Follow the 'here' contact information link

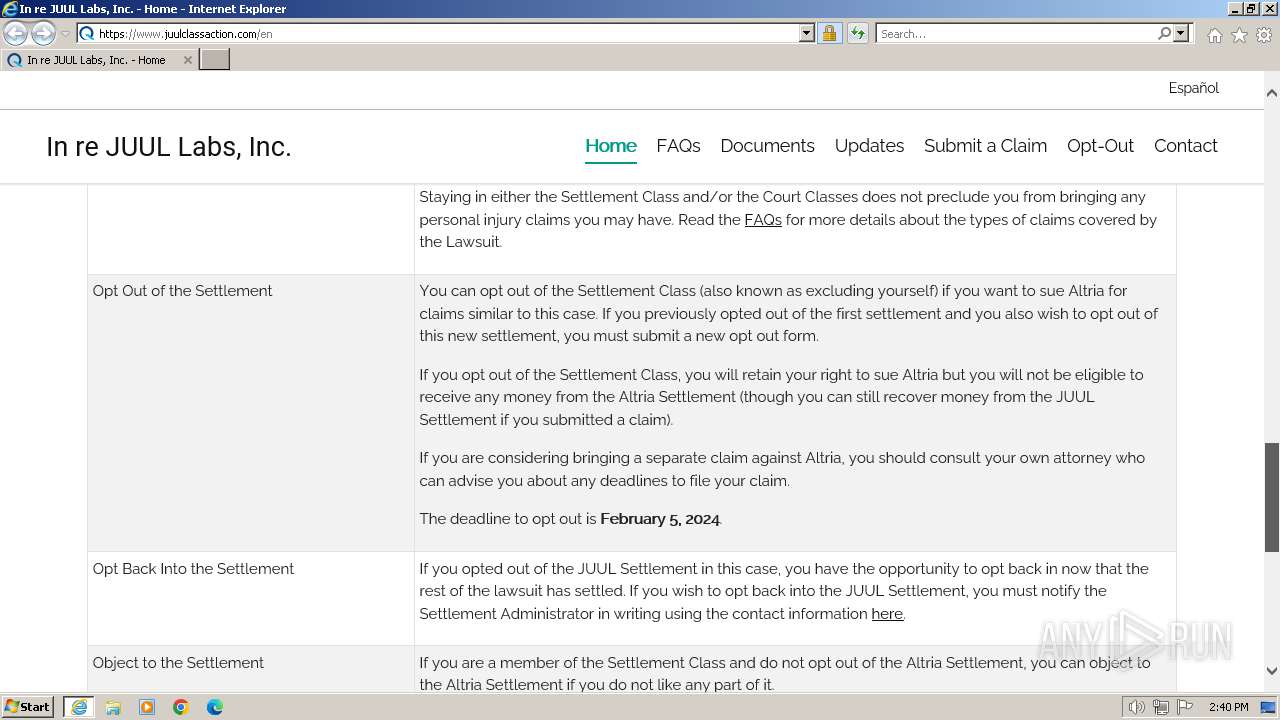(x=887, y=614)
